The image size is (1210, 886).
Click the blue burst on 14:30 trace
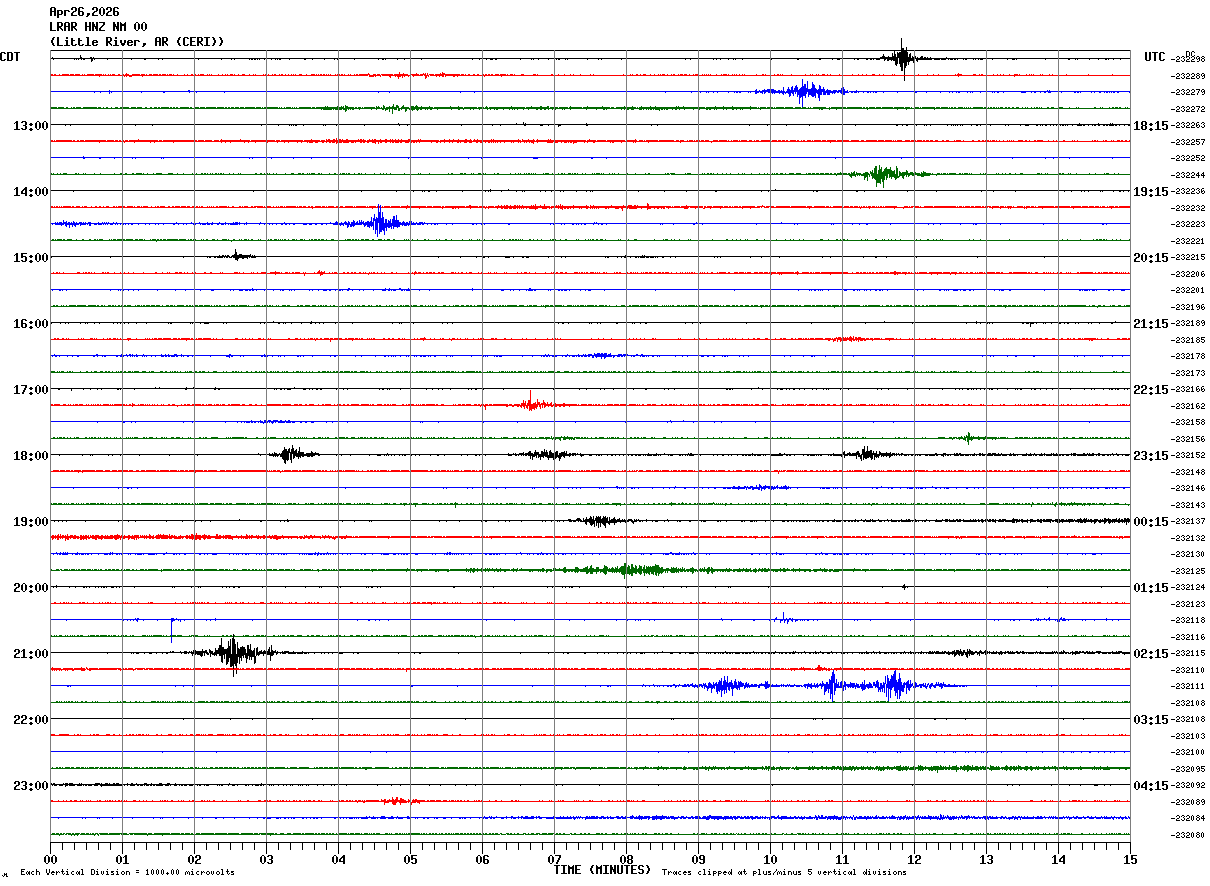[x=379, y=223]
